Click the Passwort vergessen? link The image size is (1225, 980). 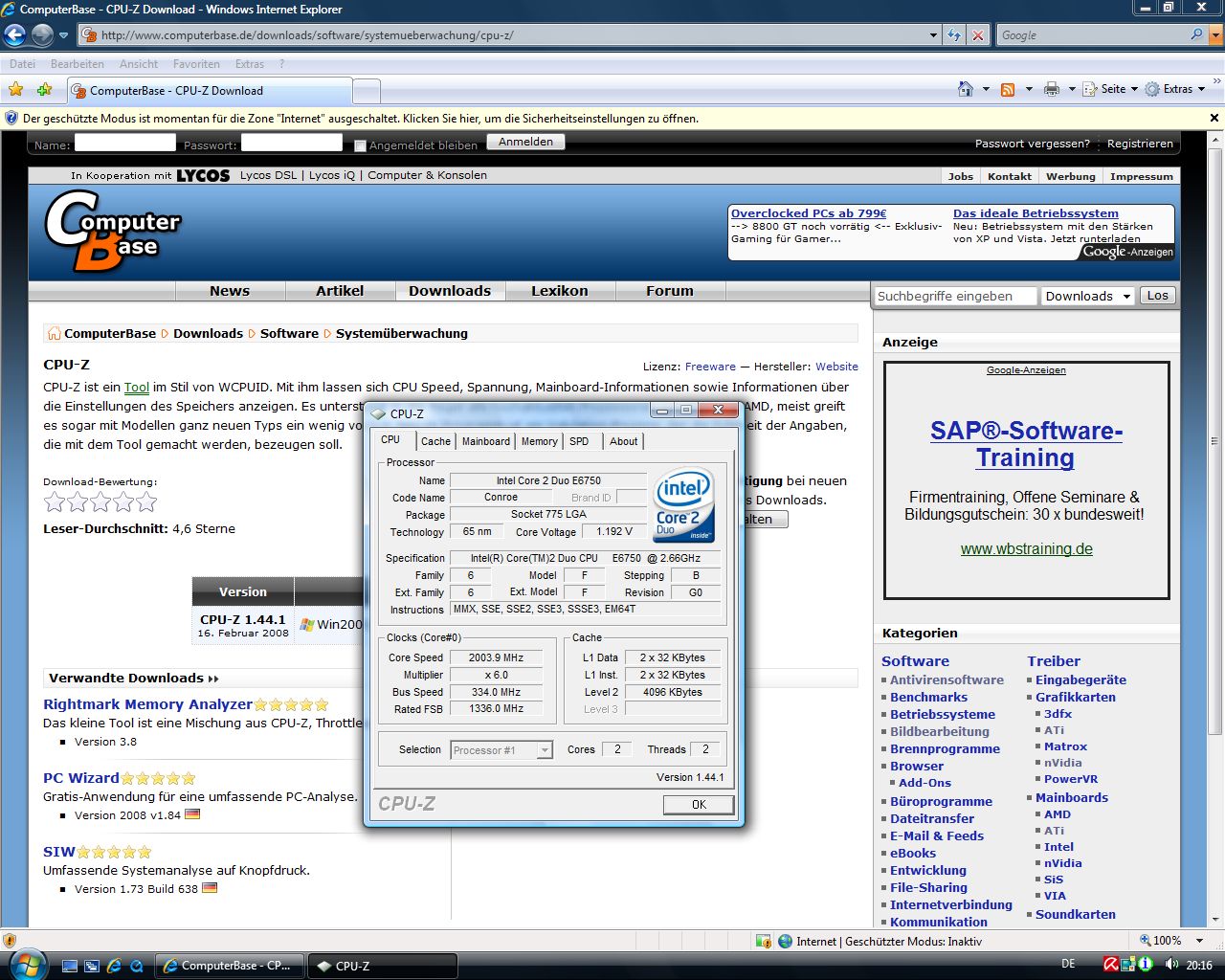click(1032, 144)
